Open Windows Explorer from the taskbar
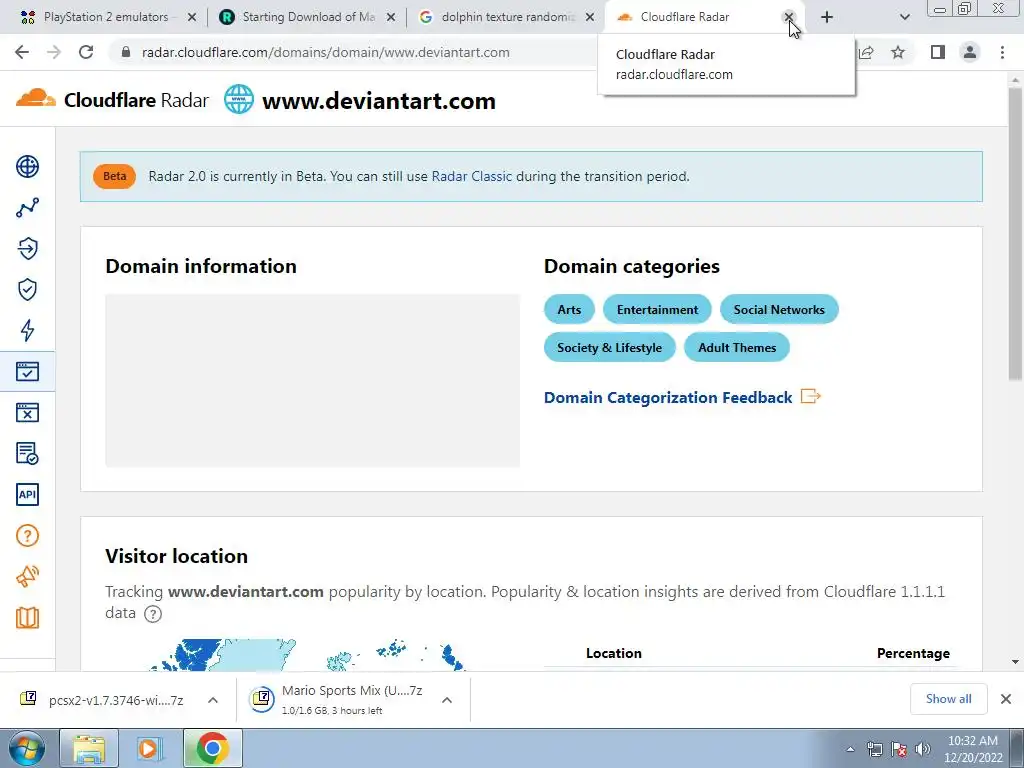Viewport: 1024px width, 768px height. [89, 748]
